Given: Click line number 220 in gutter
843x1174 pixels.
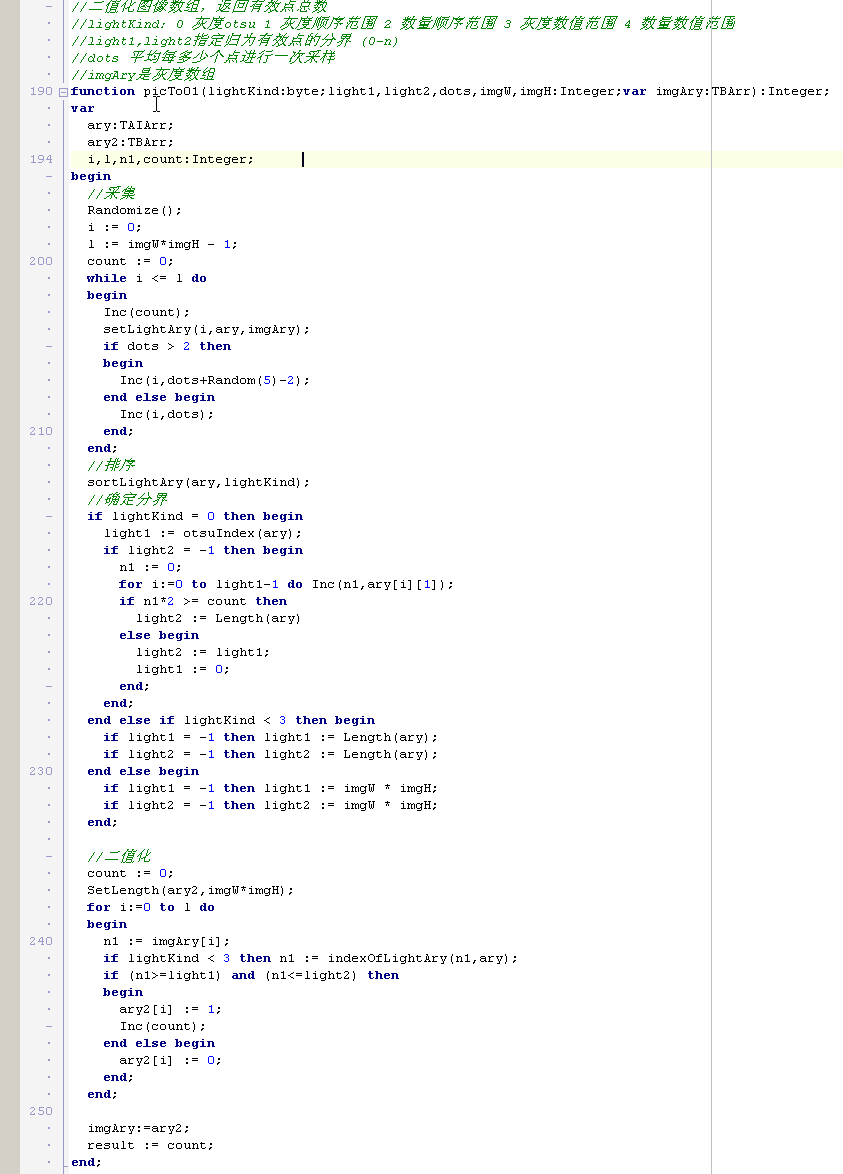Looking at the screenshot, I should [x=40, y=601].
